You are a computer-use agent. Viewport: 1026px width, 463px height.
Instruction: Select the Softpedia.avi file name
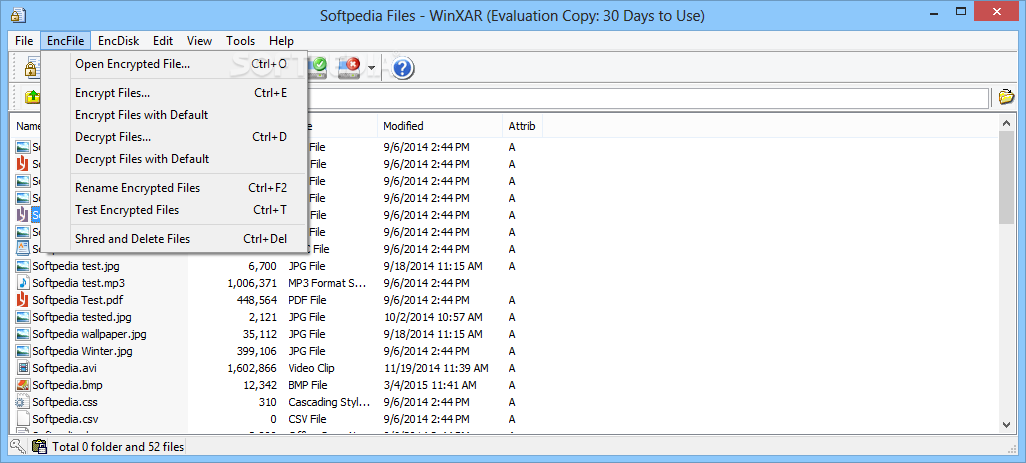(65, 368)
